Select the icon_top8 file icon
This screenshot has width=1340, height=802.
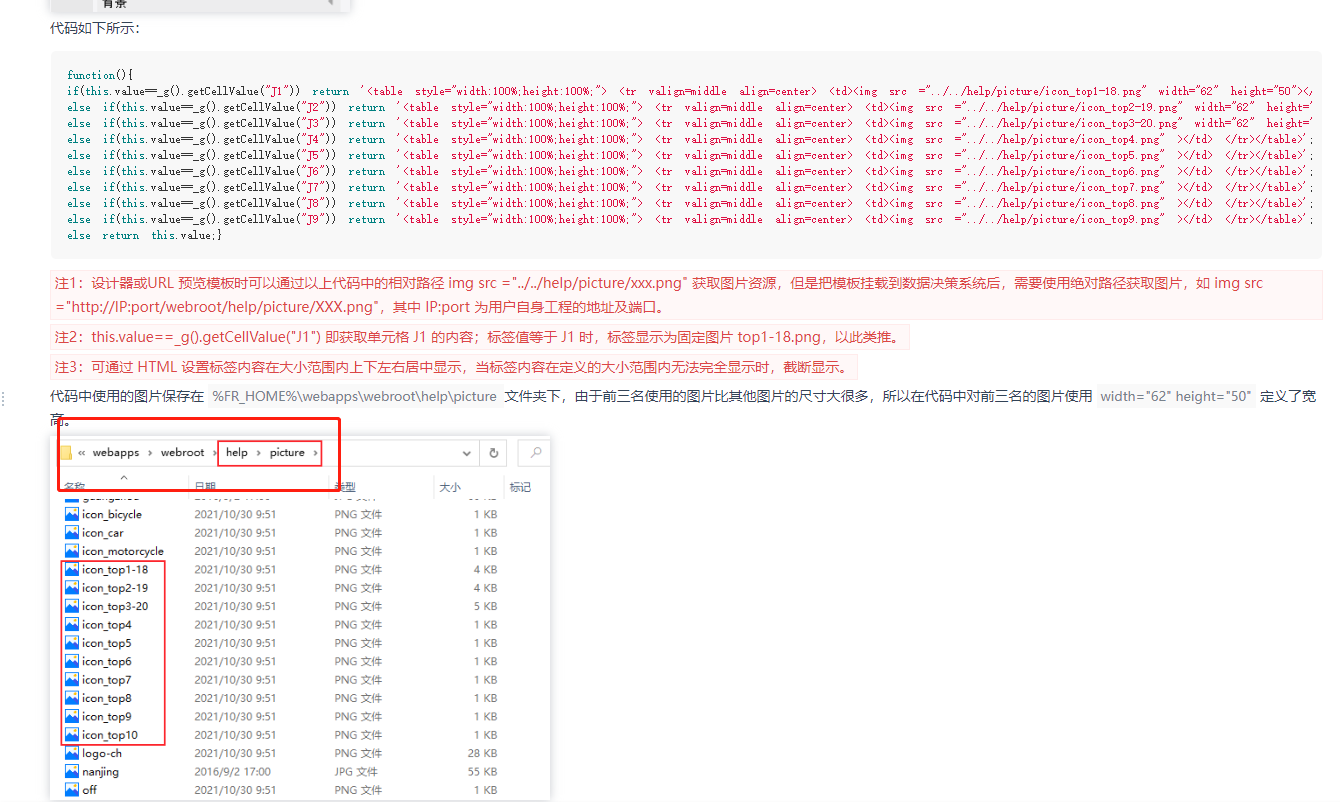tap(72, 698)
